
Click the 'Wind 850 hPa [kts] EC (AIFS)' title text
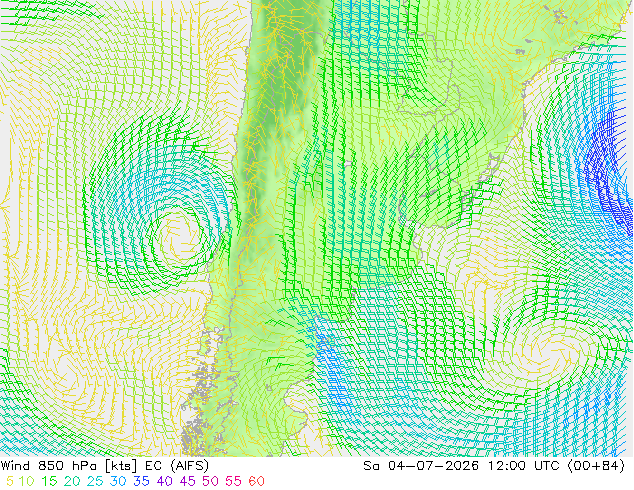[105, 466]
